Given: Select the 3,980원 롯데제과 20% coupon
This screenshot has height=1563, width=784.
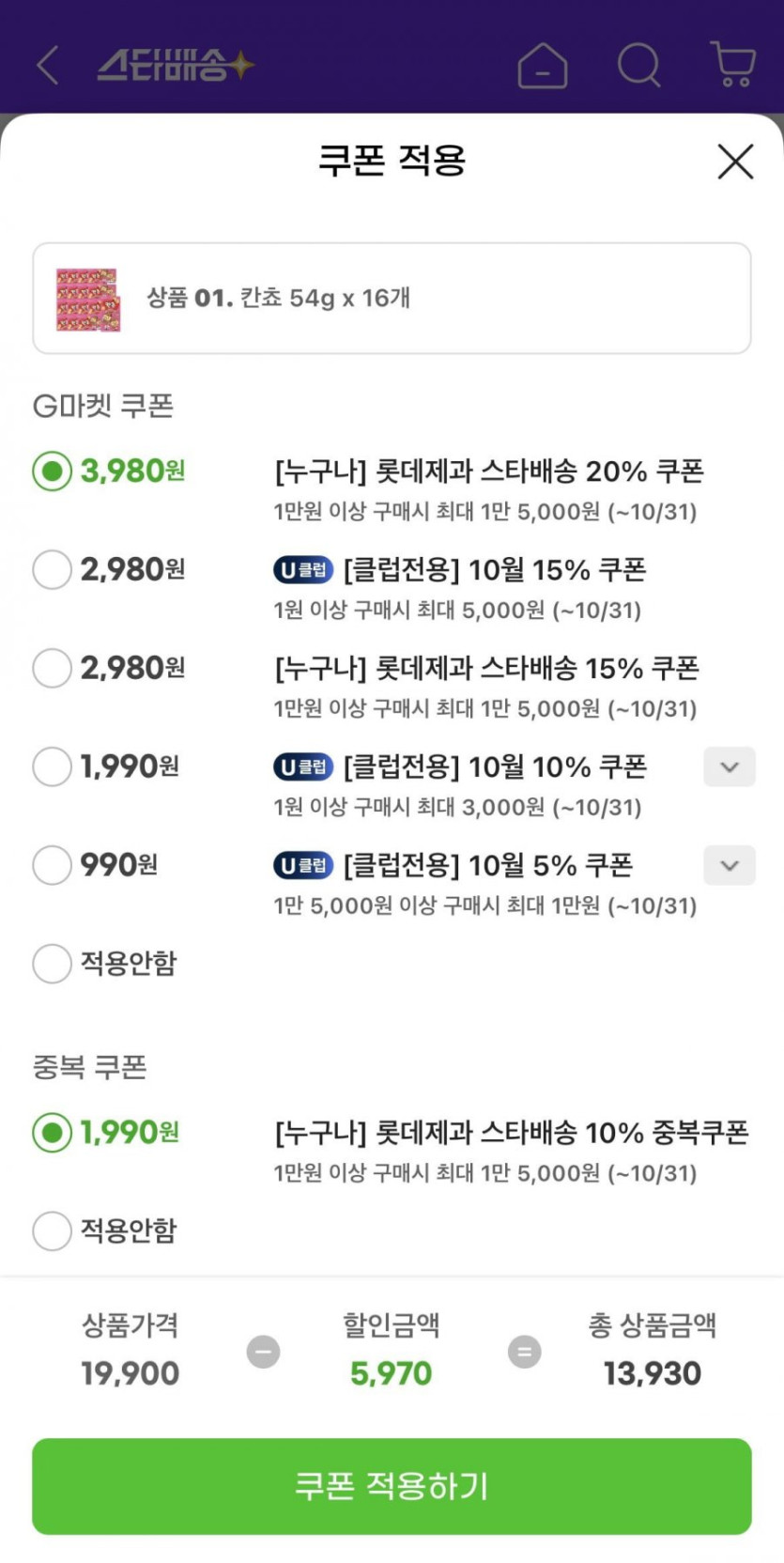Looking at the screenshot, I should [53, 471].
